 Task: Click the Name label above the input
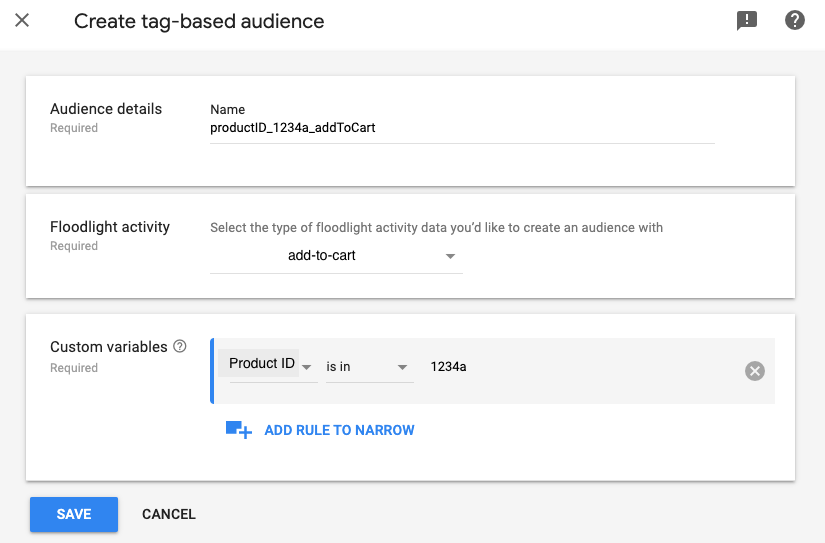click(x=228, y=110)
